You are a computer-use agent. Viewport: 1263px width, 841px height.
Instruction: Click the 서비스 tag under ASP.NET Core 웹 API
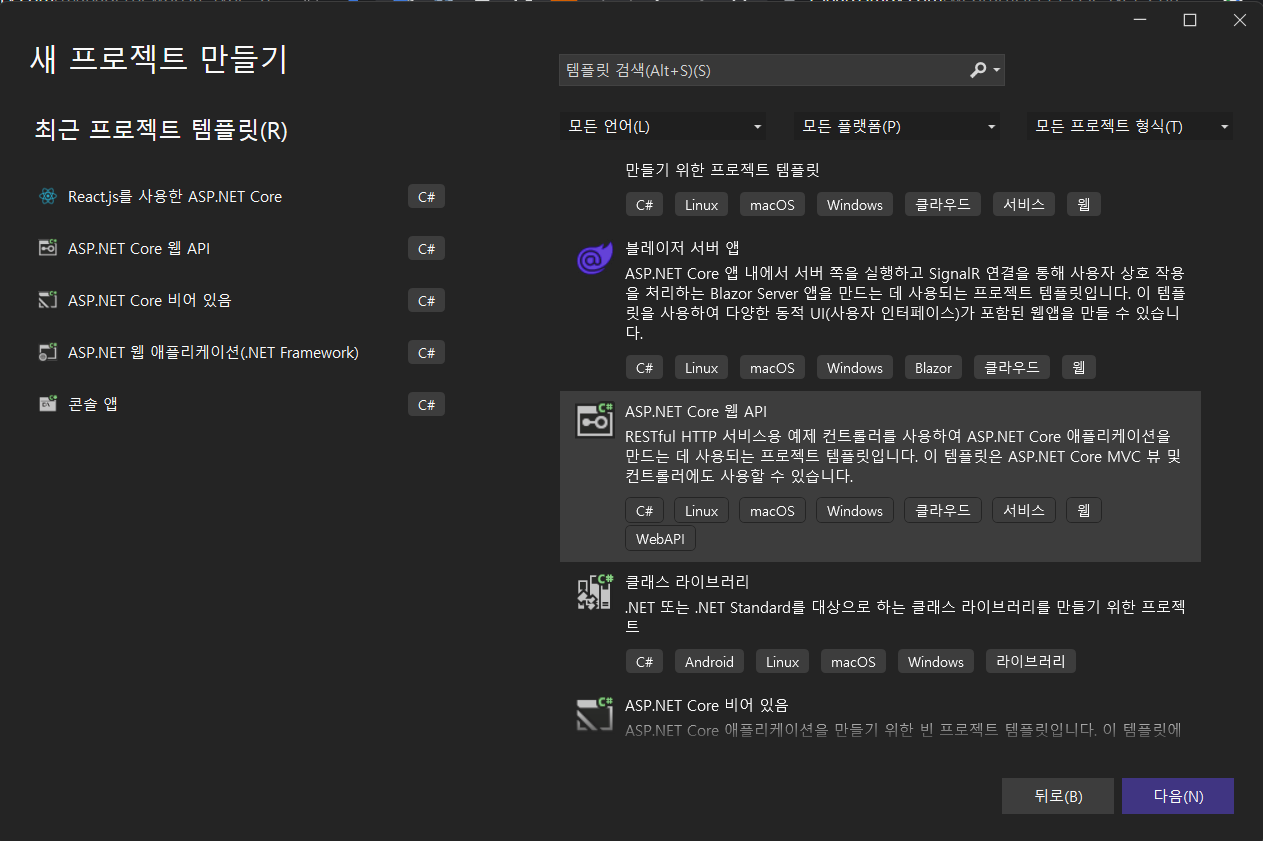[x=1024, y=510]
